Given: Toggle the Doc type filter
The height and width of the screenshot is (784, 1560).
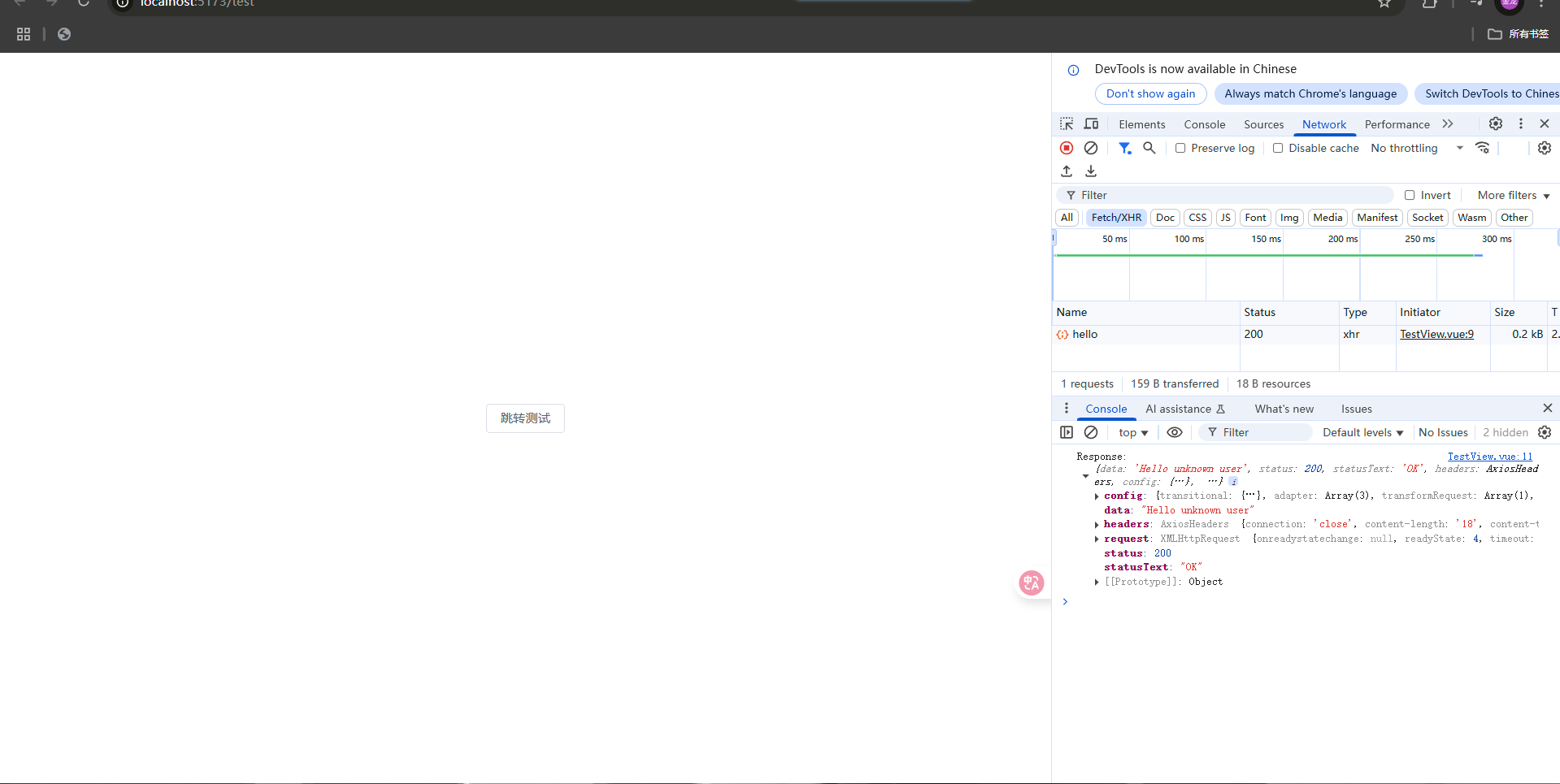Looking at the screenshot, I should pyautogui.click(x=1165, y=218).
